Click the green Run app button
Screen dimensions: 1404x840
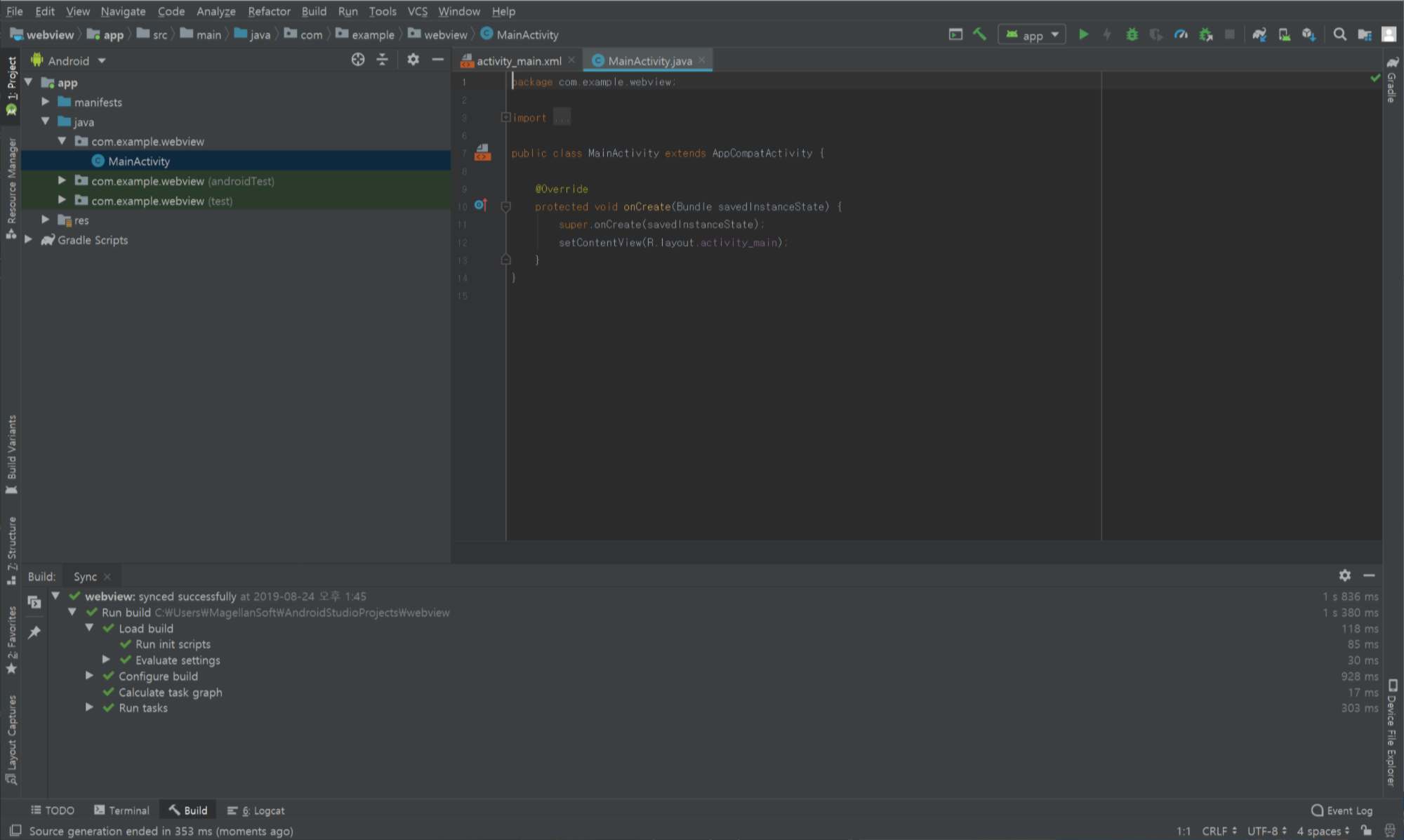point(1083,34)
